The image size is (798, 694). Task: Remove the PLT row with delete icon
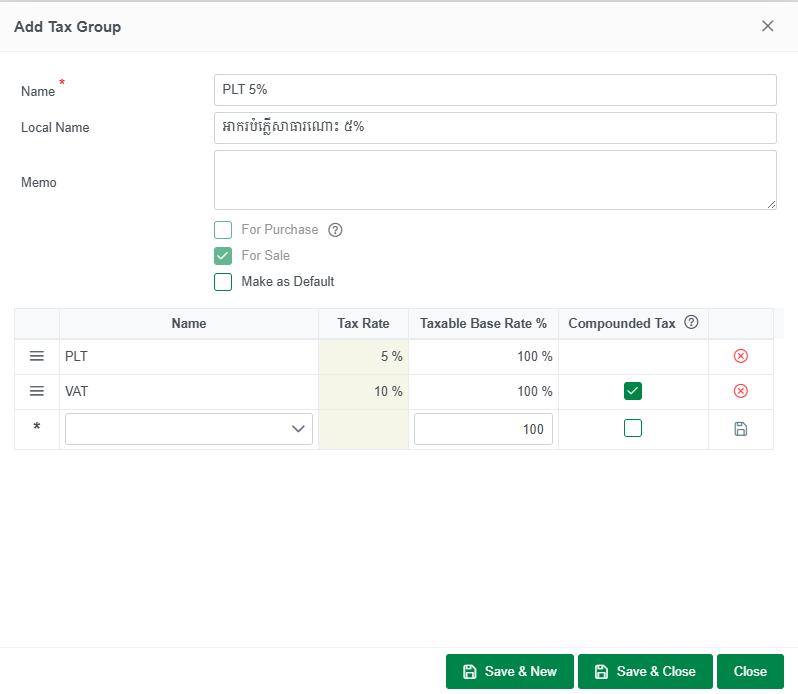pos(740,356)
